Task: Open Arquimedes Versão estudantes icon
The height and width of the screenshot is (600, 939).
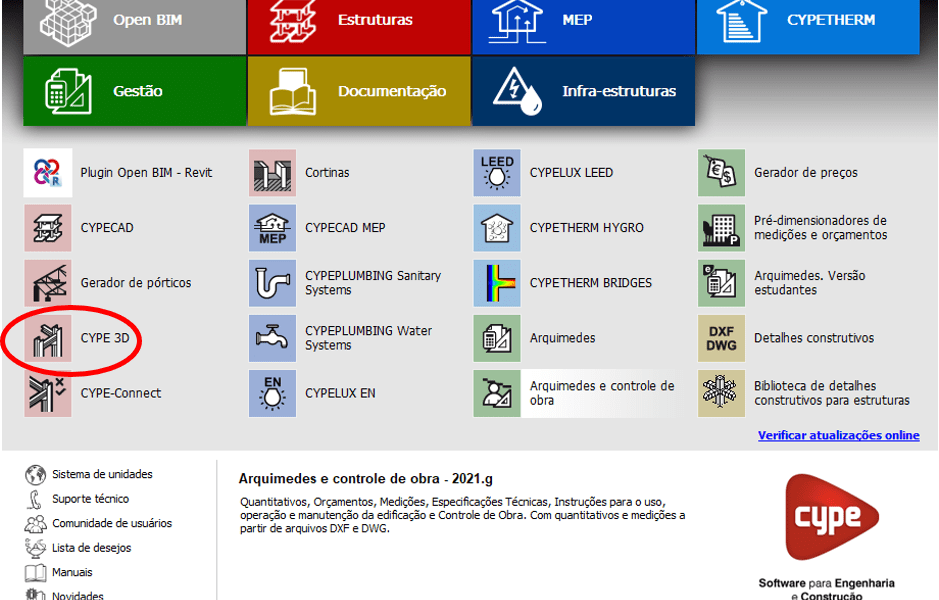Action: [x=722, y=283]
